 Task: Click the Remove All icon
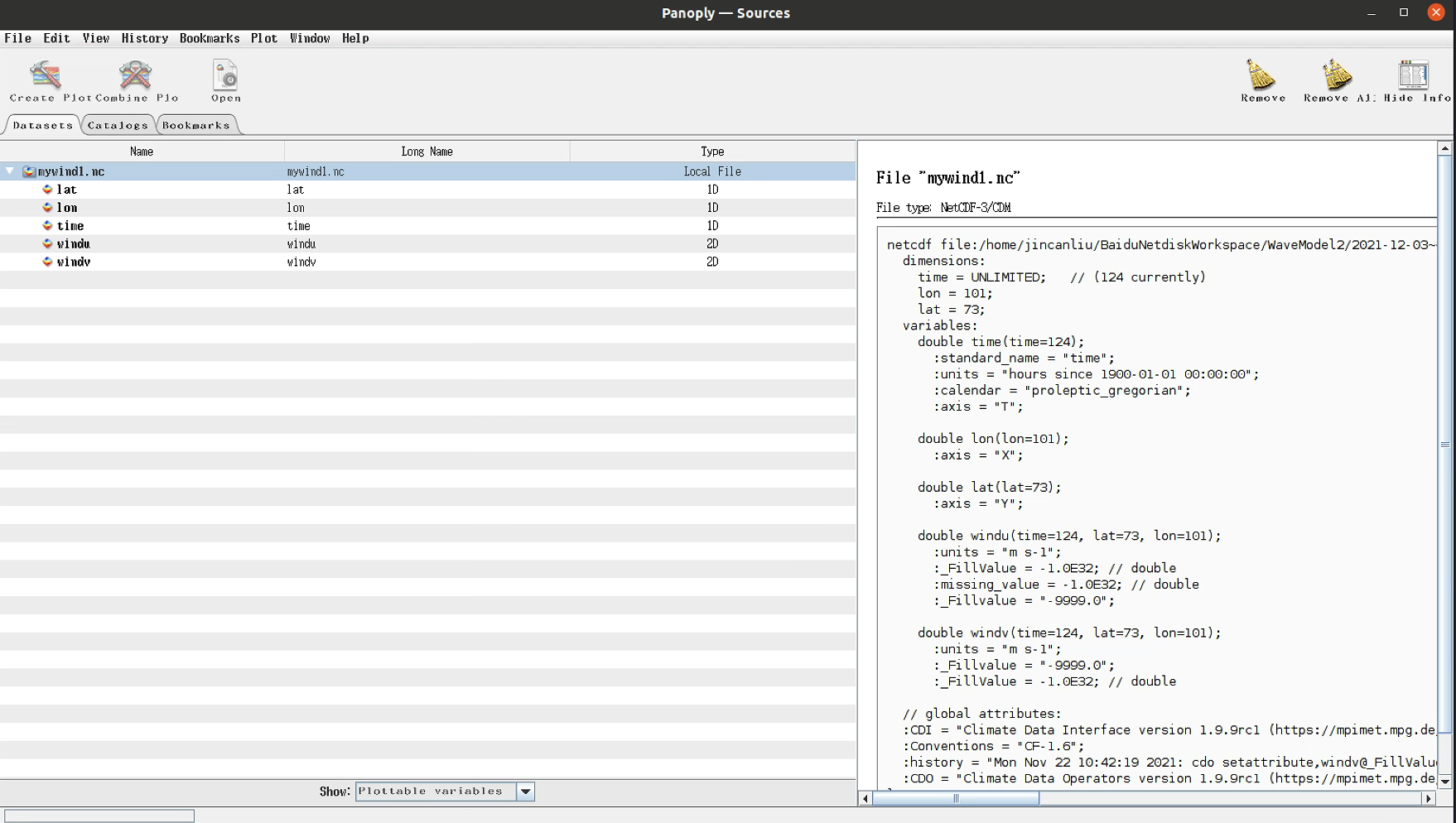[x=1337, y=75]
